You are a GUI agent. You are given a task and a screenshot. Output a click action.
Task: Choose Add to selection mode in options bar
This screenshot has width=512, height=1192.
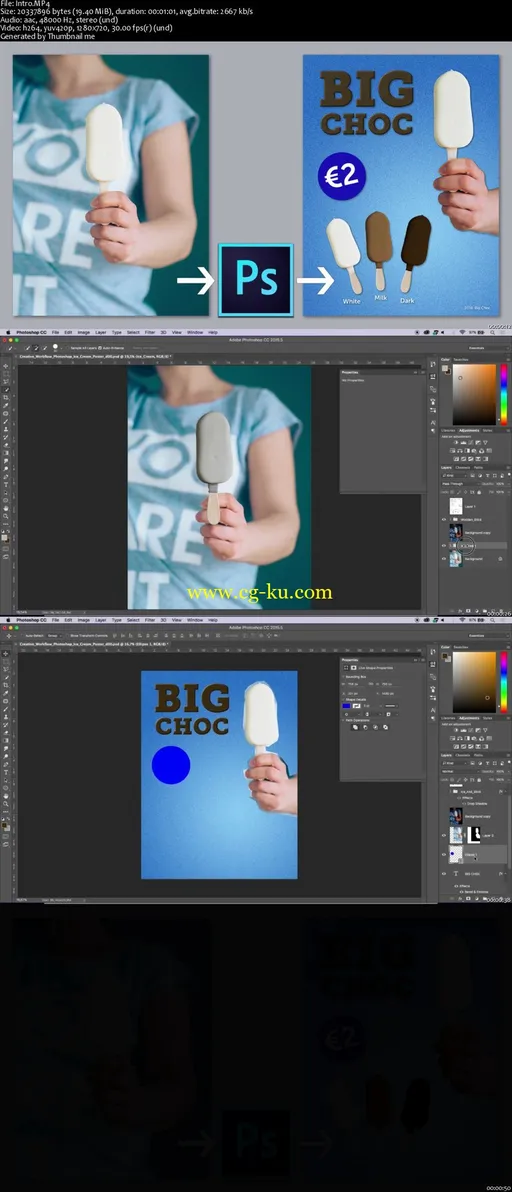pos(36,347)
